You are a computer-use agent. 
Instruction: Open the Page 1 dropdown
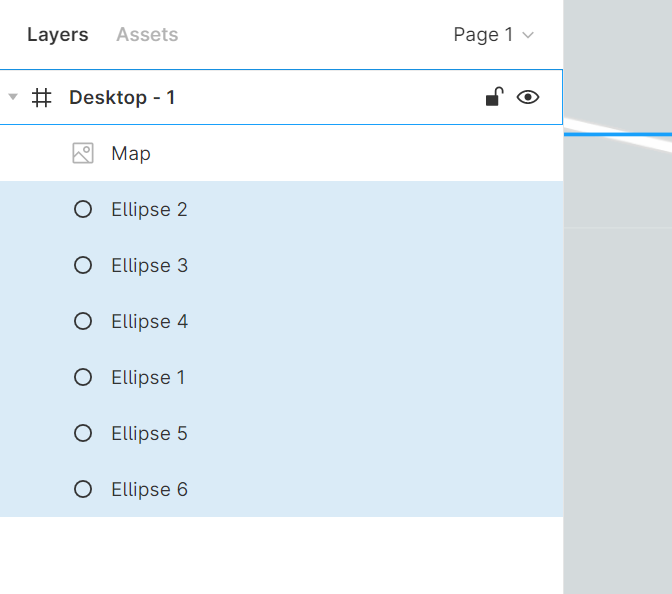pos(493,34)
